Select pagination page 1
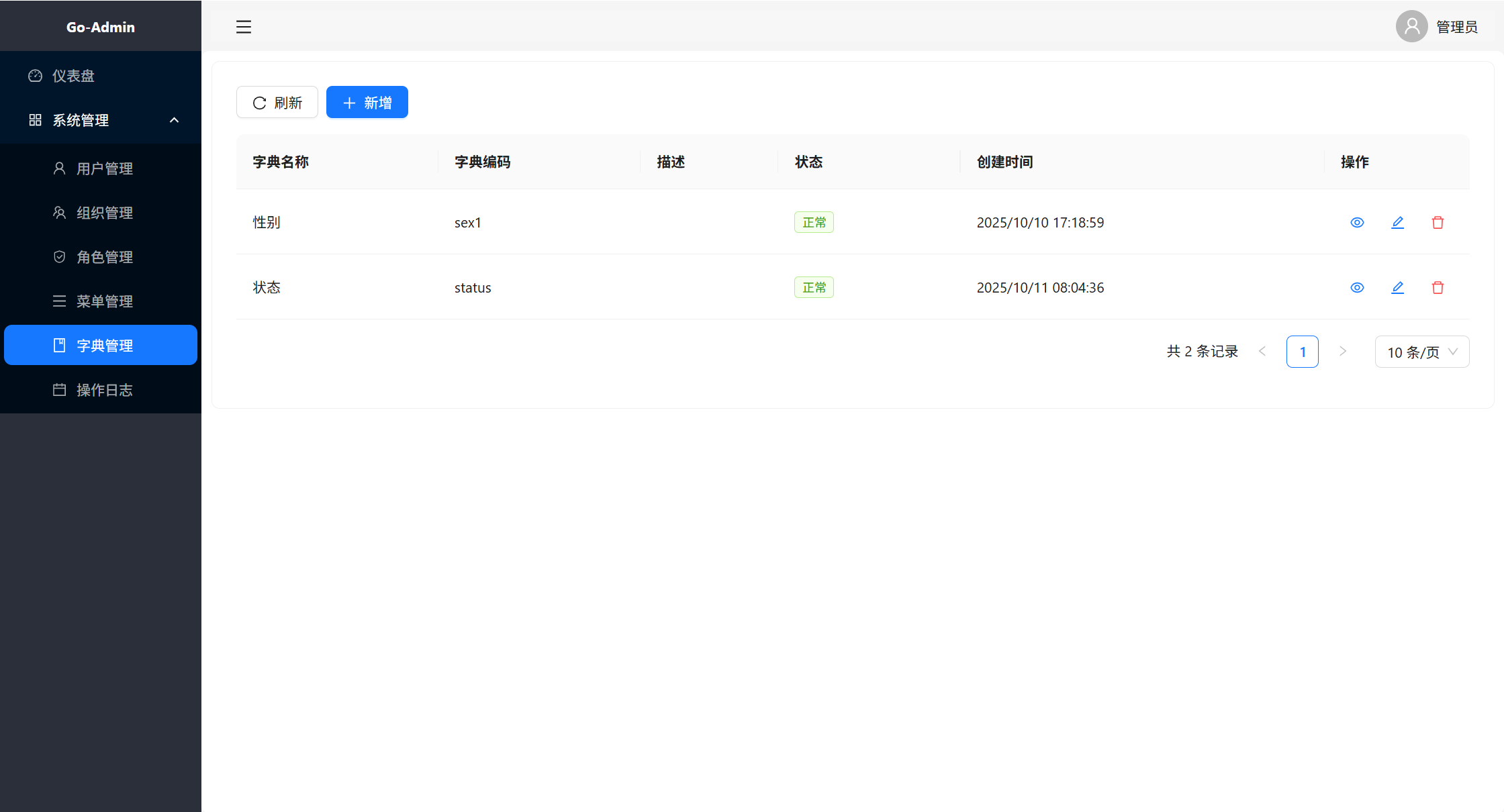Screen dimensions: 1504x812 (x=1302, y=352)
